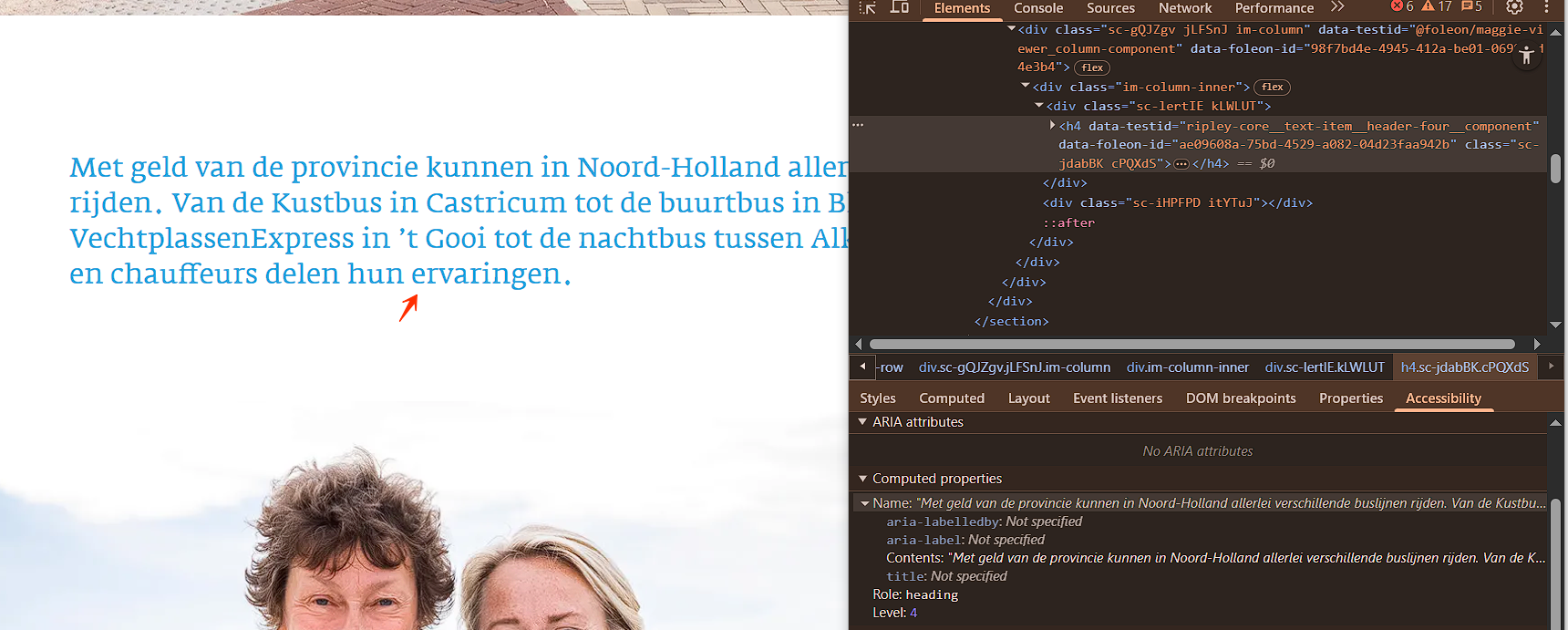Open DevTools settings gear
1568x630 pixels.
[1514, 8]
